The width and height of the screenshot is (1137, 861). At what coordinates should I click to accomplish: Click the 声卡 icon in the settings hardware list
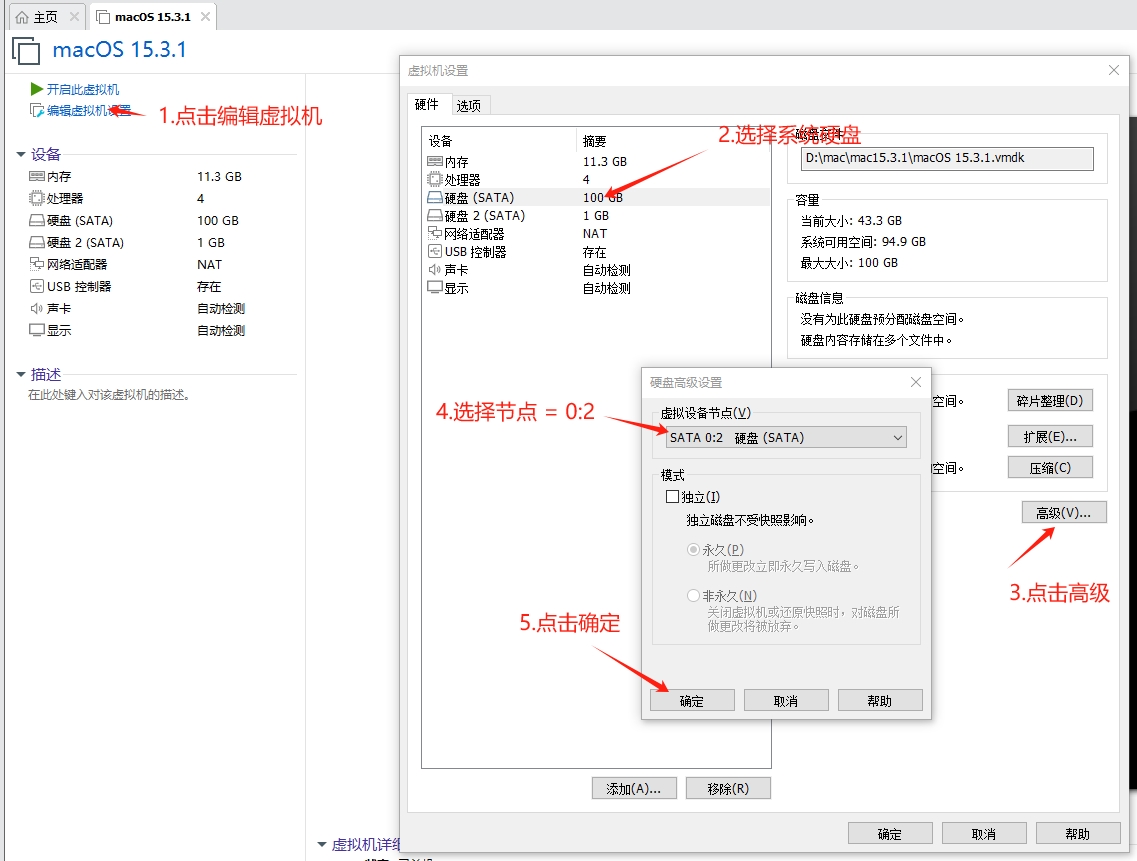(434, 270)
